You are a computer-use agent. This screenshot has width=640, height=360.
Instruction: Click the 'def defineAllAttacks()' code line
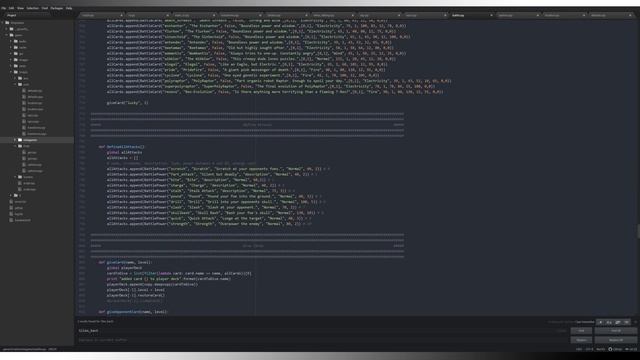pos(122,147)
